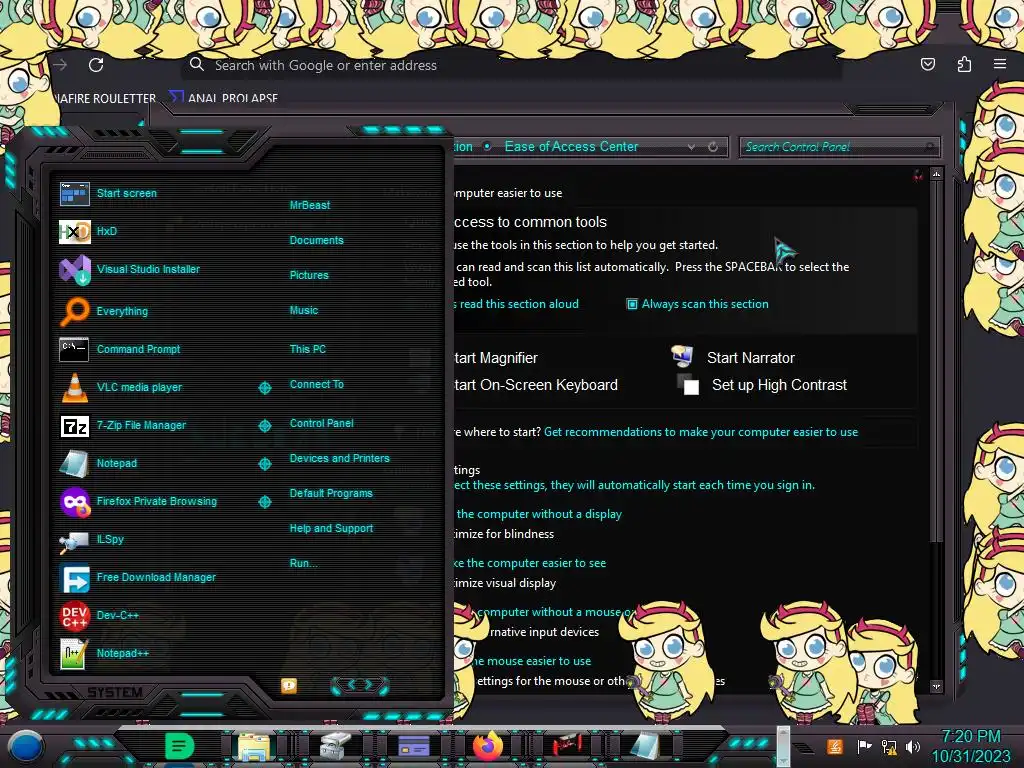
Task: Click the Firefox address search bar
Action: [x=511, y=65]
